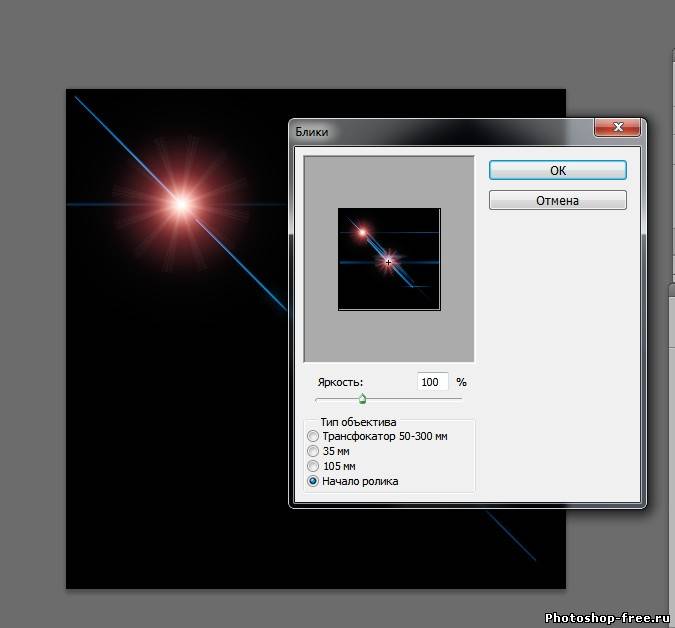675x628 pixels.
Task: Select the Начало ролика radio button
Action: (x=314, y=481)
